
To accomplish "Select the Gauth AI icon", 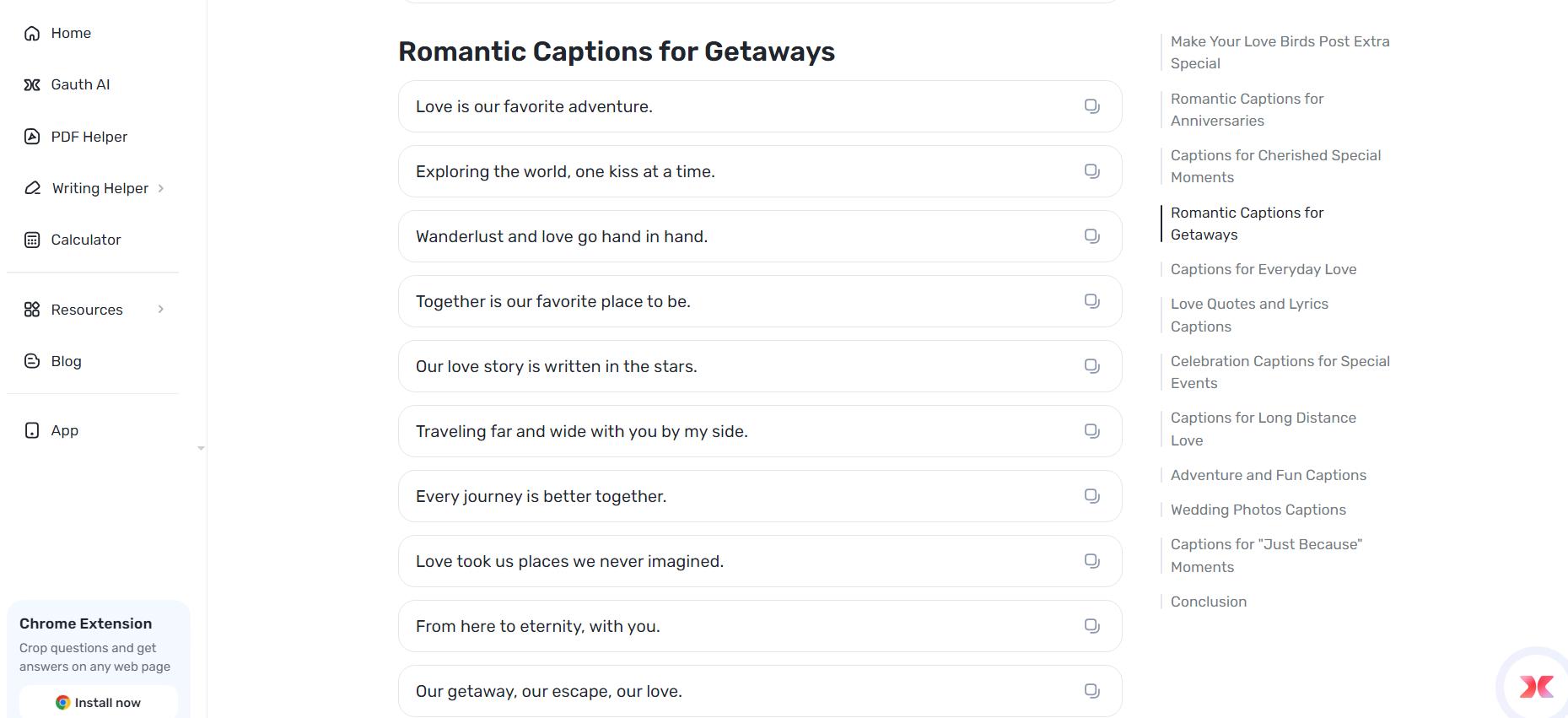I will [x=32, y=84].
